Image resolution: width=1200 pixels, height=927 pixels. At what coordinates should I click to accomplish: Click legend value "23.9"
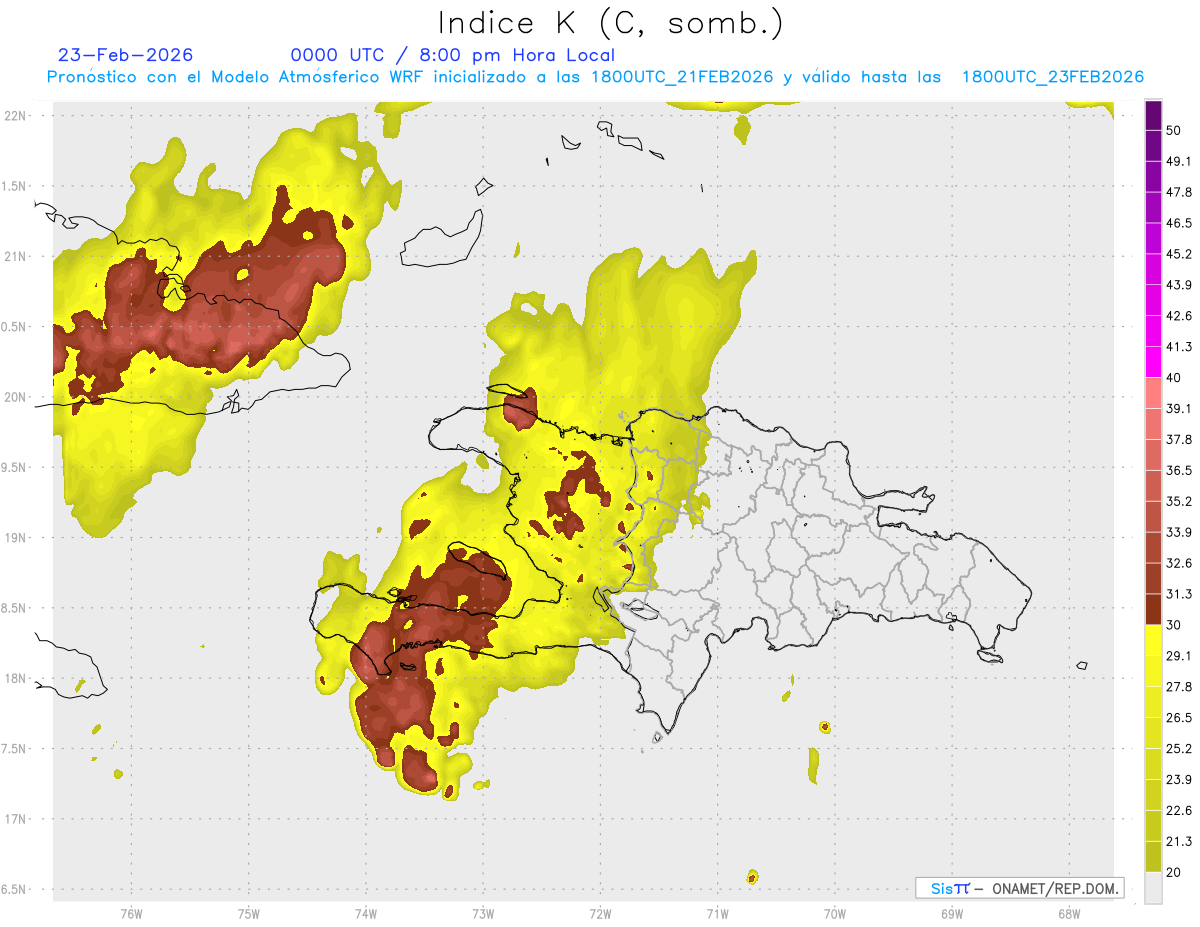(x=1179, y=780)
